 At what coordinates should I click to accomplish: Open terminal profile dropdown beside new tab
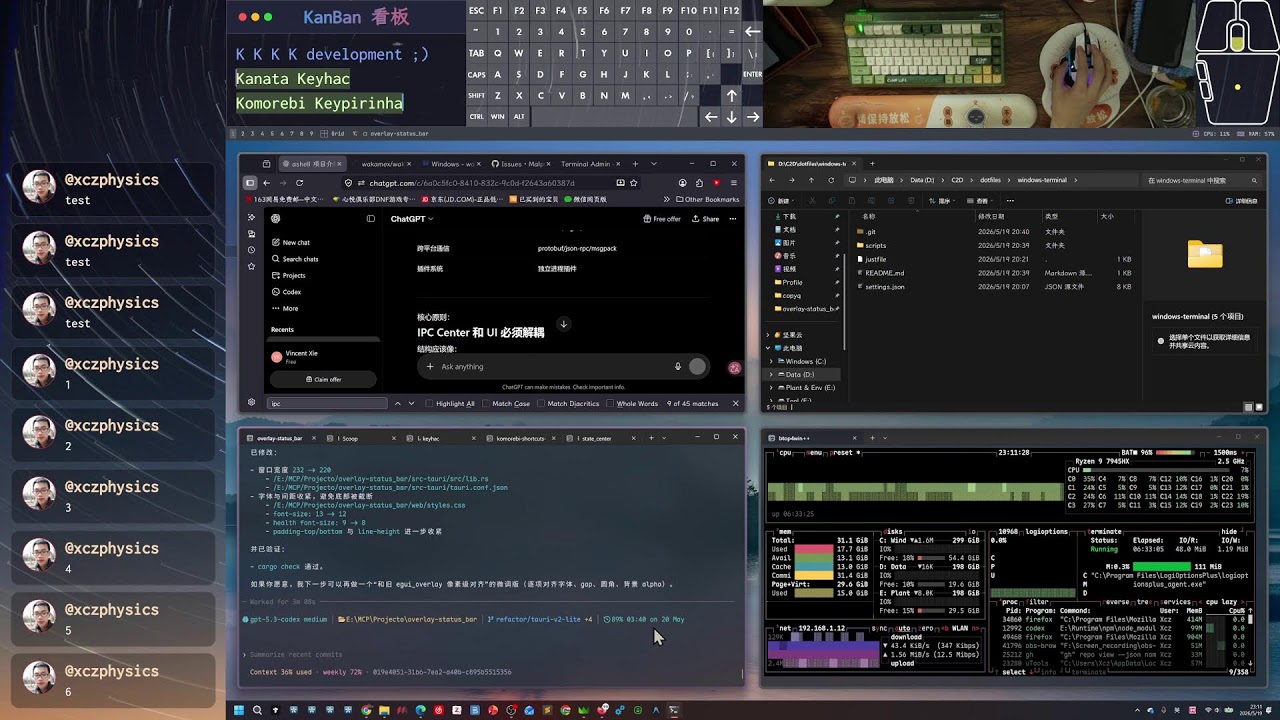[x=663, y=438]
